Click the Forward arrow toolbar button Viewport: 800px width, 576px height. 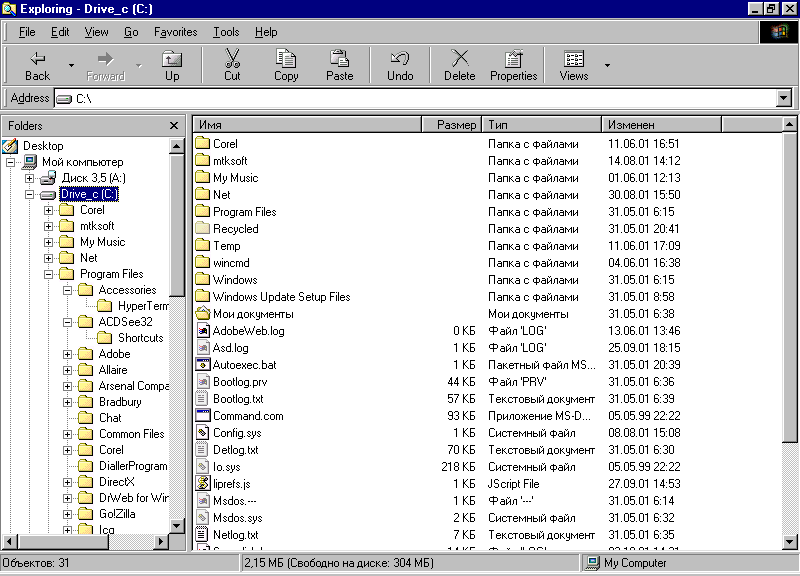(x=105, y=65)
